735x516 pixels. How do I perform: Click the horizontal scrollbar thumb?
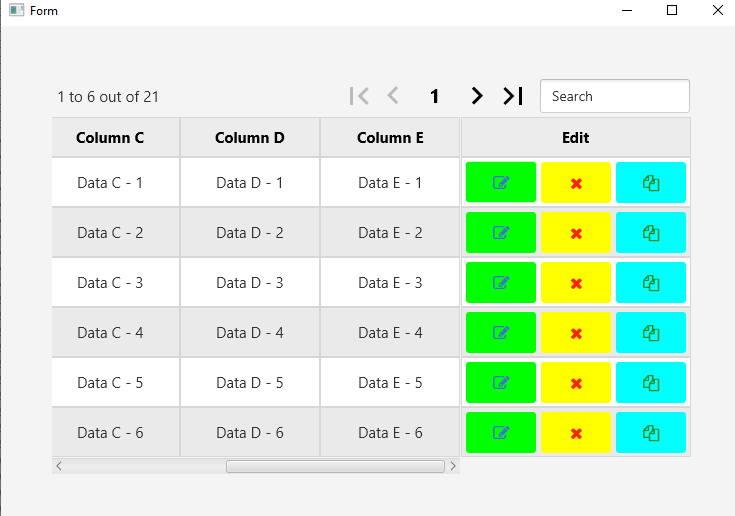pos(335,466)
